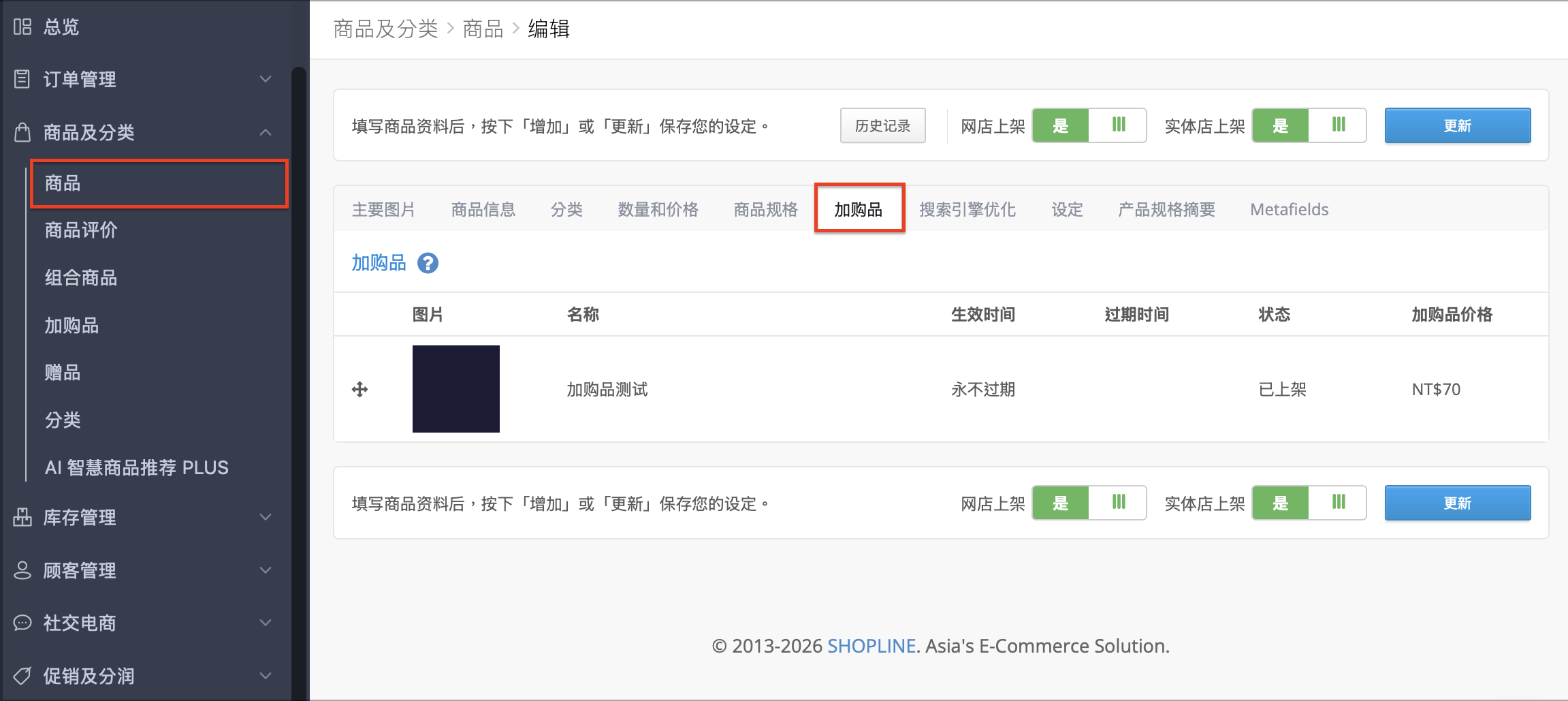Expand the 社交电商 menu chevron

click(266, 623)
